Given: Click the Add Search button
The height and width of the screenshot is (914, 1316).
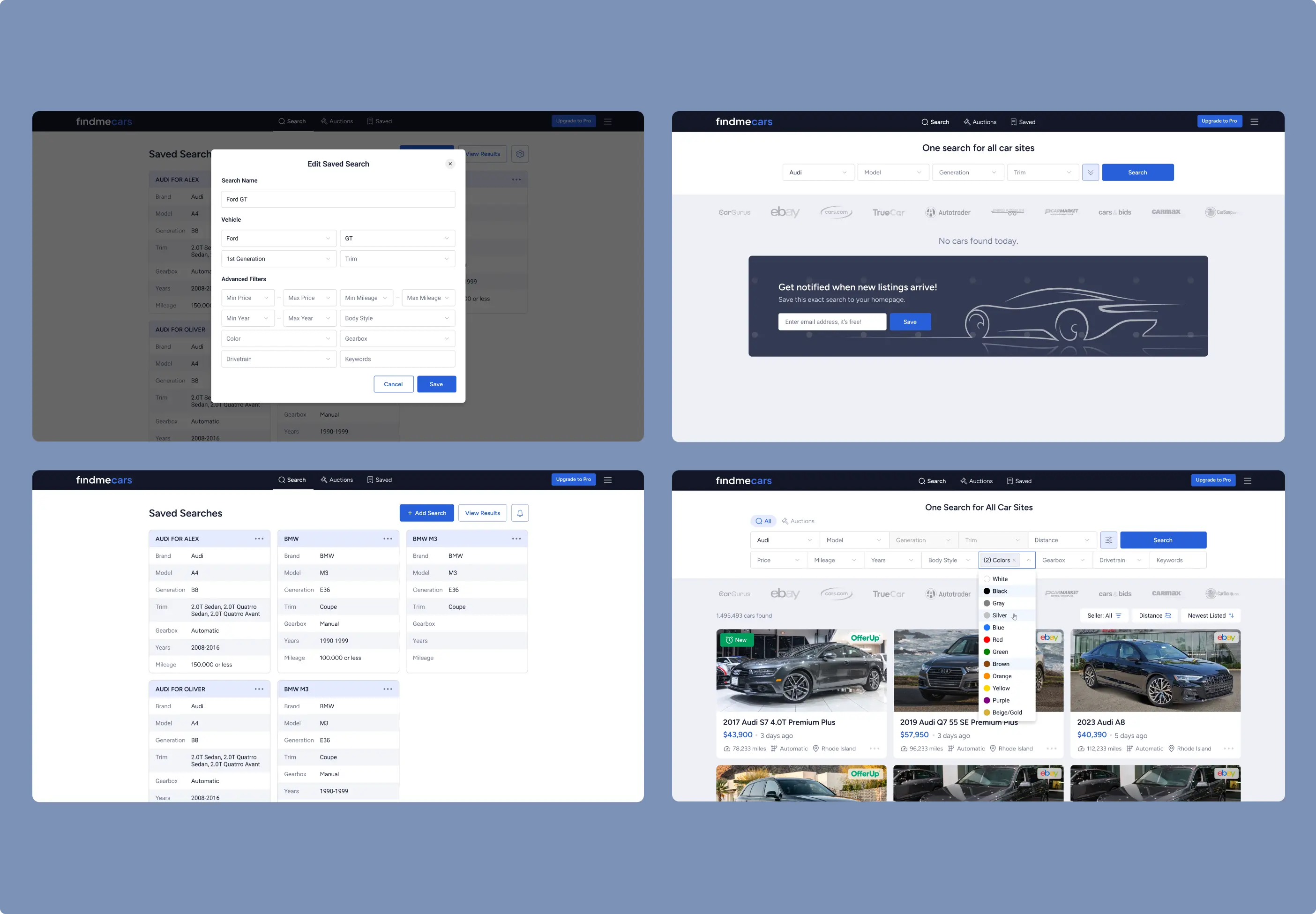Looking at the screenshot, I should click(x=426, y=513).
